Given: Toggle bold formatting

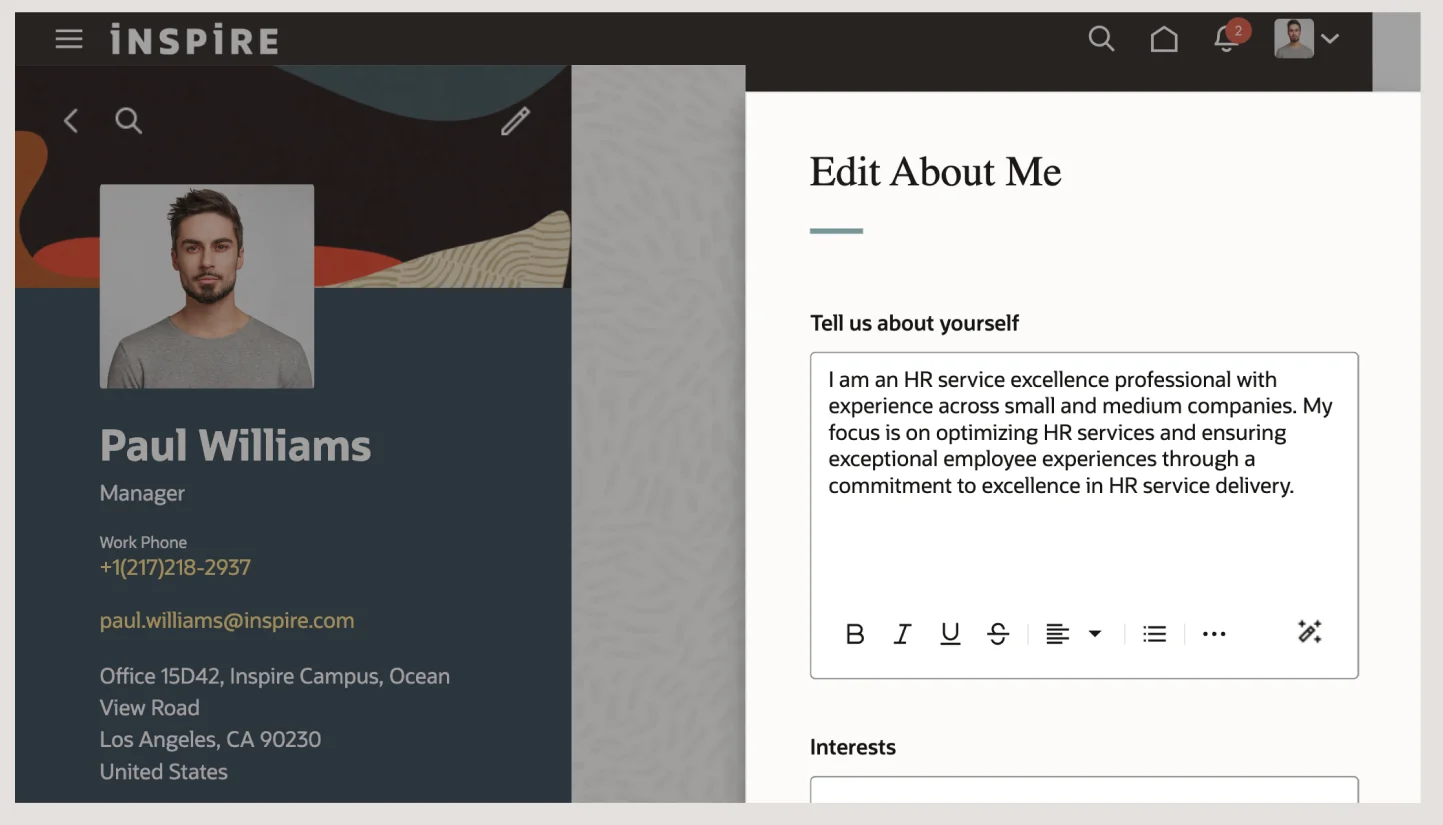Looking at the screenshot, I should pos(855,634).
